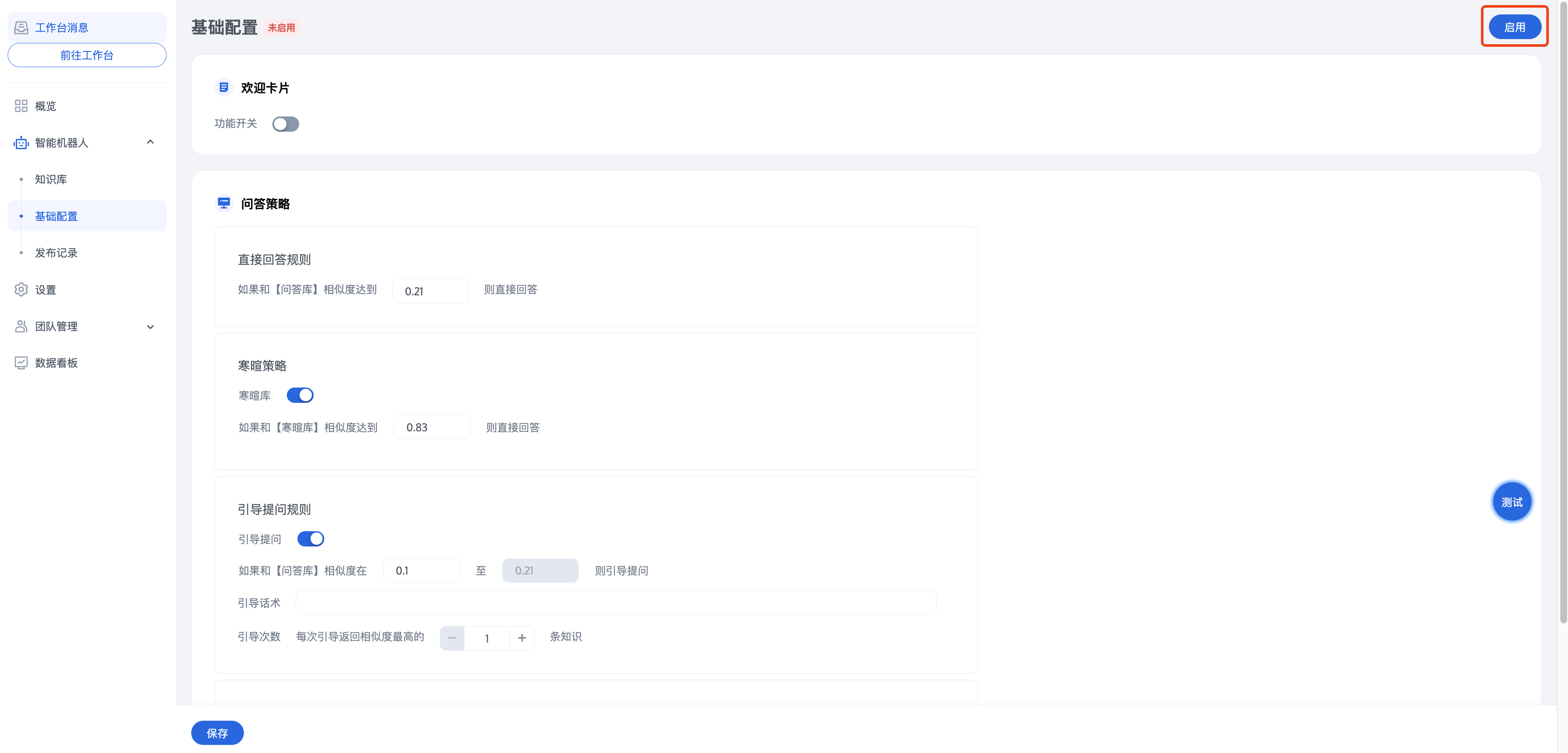Click the Q&A strategy section icon
1568x753 pixels.
pos(224,203)
